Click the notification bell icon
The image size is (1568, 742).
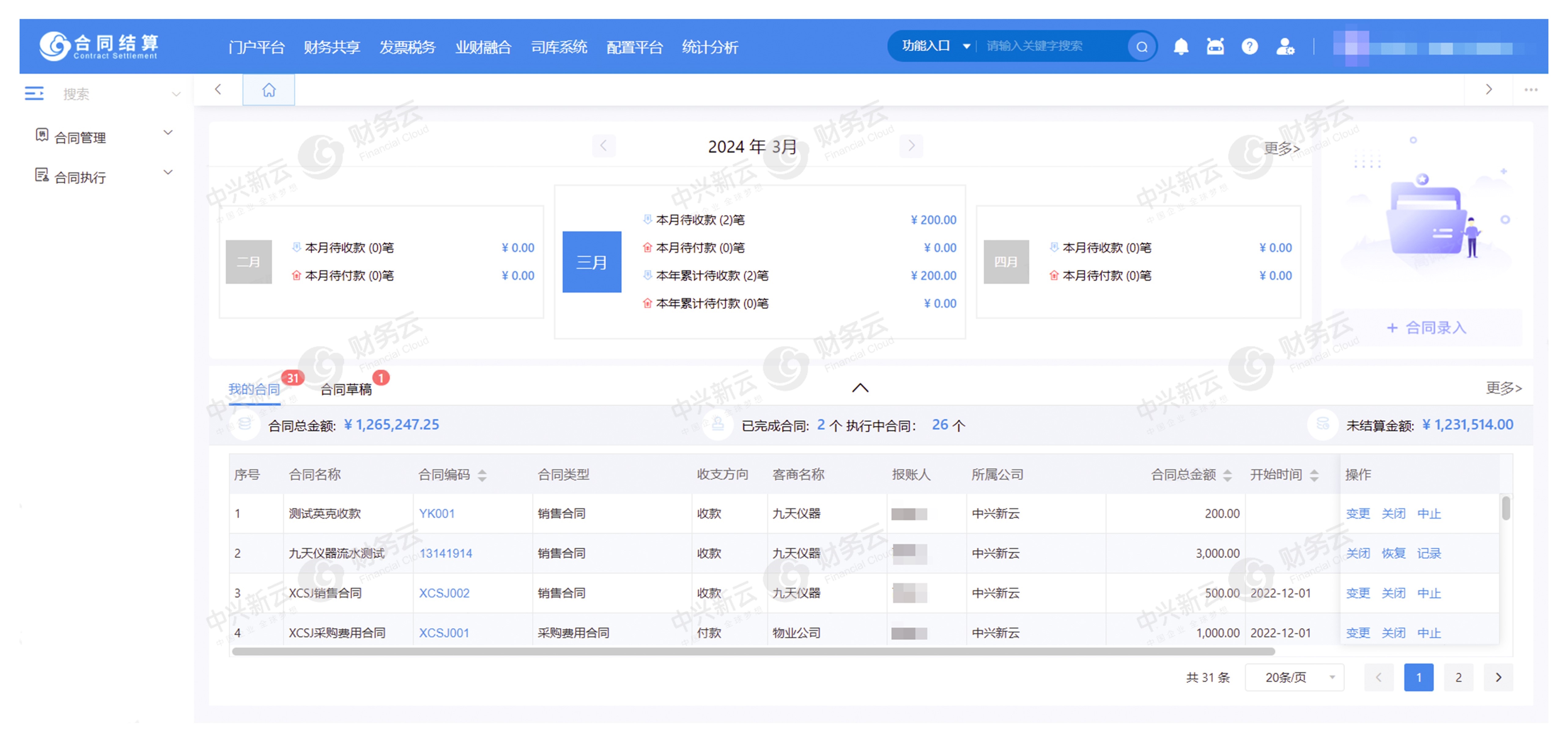point(1181,47)
